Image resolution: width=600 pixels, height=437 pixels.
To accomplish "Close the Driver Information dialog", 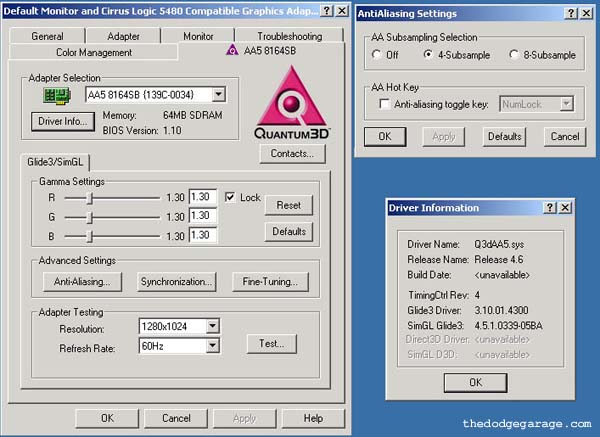I will click(565, 207).
